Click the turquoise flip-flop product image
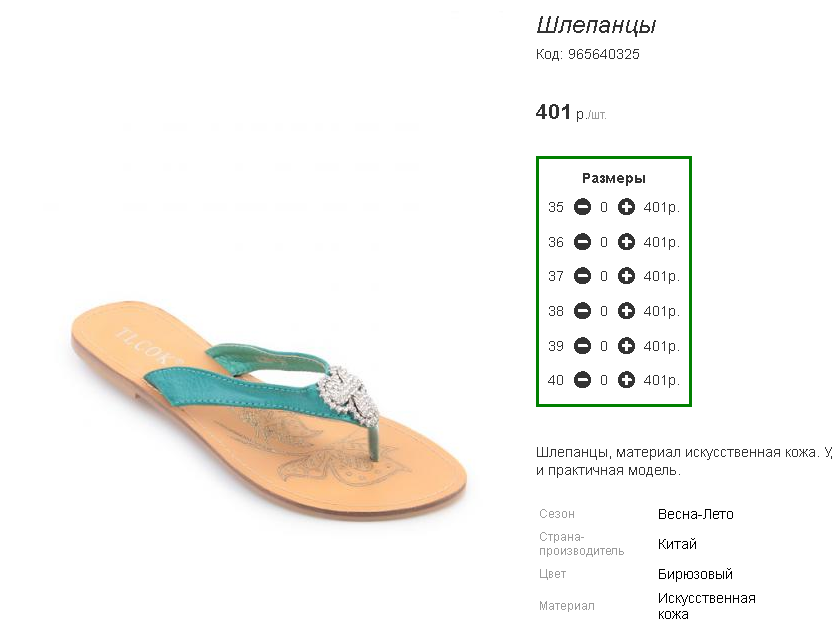Viewport: 832px width, 634px height. [x=269, y=411]
